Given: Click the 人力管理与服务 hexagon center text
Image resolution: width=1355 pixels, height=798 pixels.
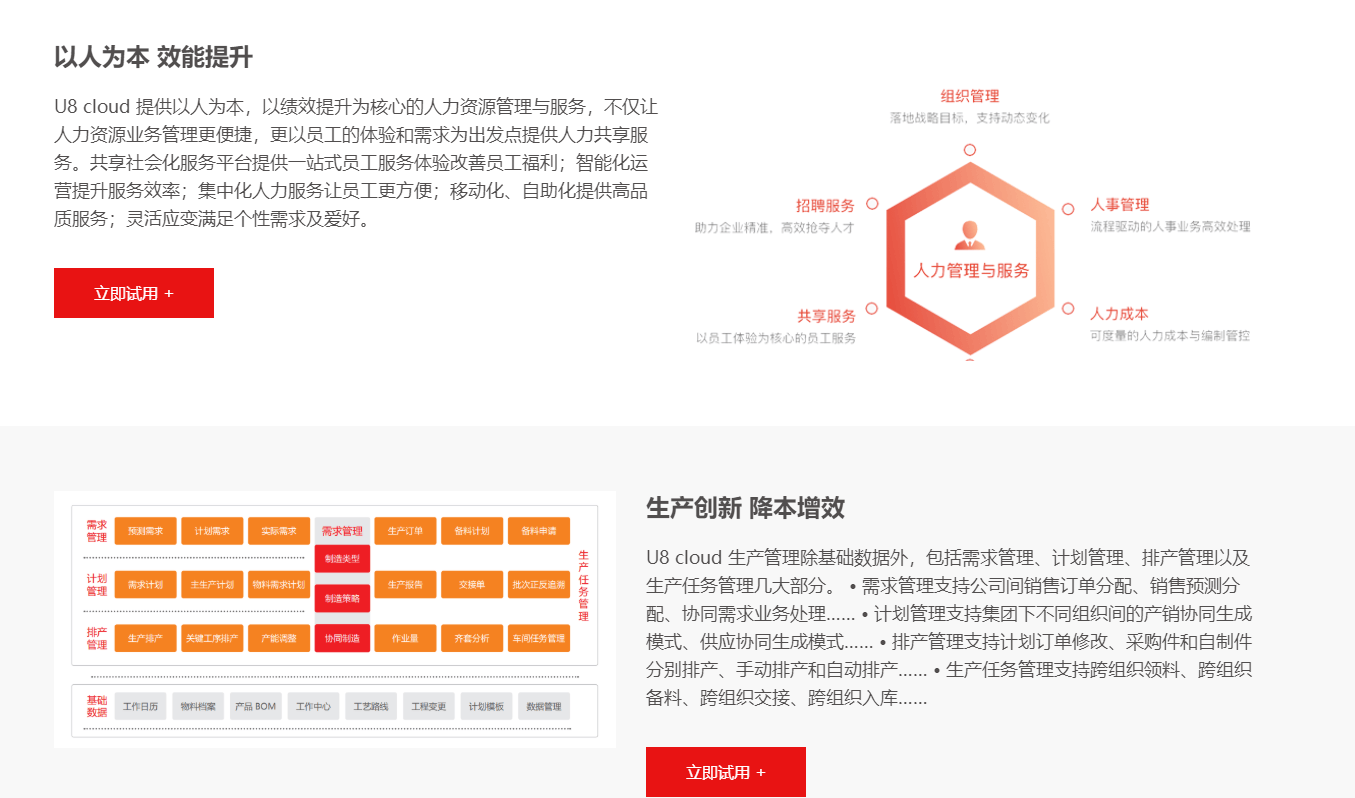Looking at the screenshot, I should [x=971, y=271].
